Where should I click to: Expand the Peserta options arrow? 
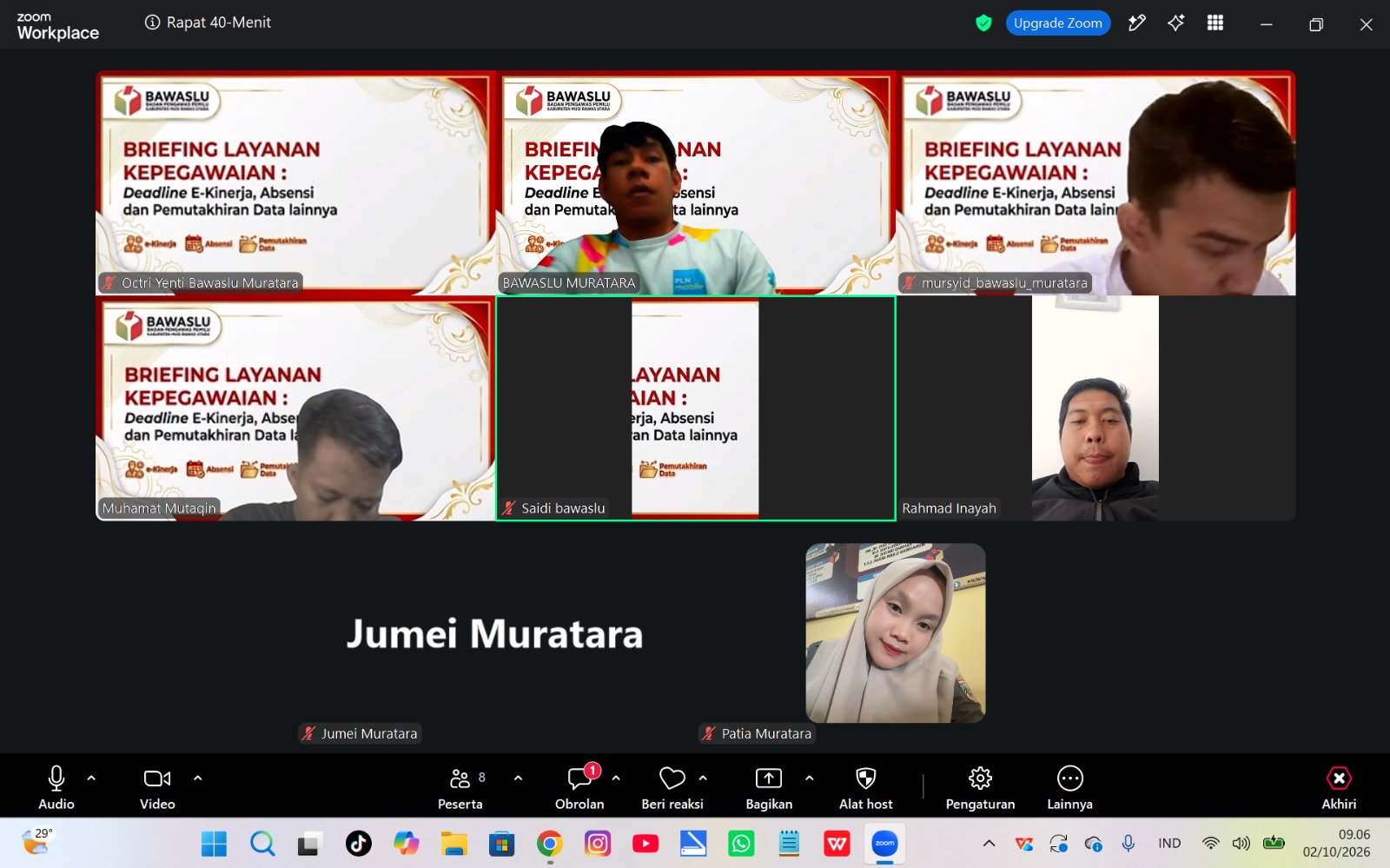[x=519, y=779]
